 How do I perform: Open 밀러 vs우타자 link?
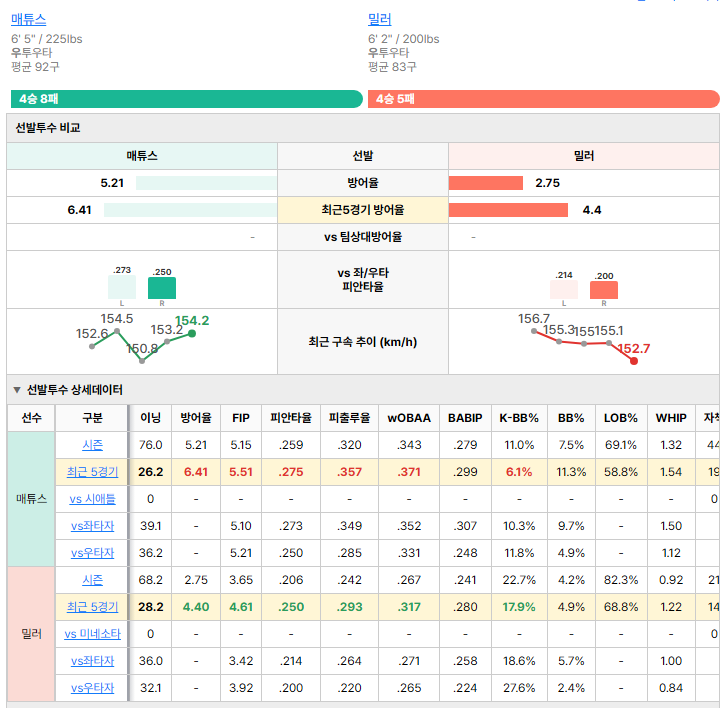[x=92, y=688]
